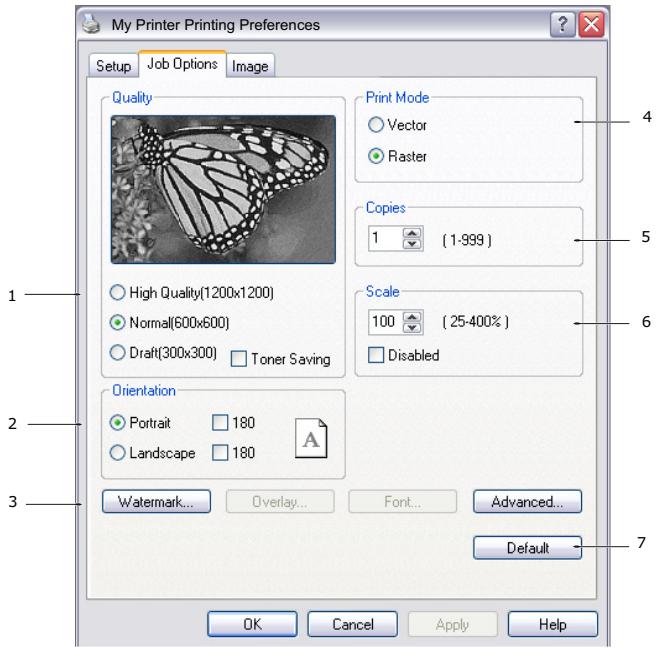Viewport: 657px width, 648px height.
Task: Switch to the Setup tab
Action: pyautogui.click(x=114, y=66)
